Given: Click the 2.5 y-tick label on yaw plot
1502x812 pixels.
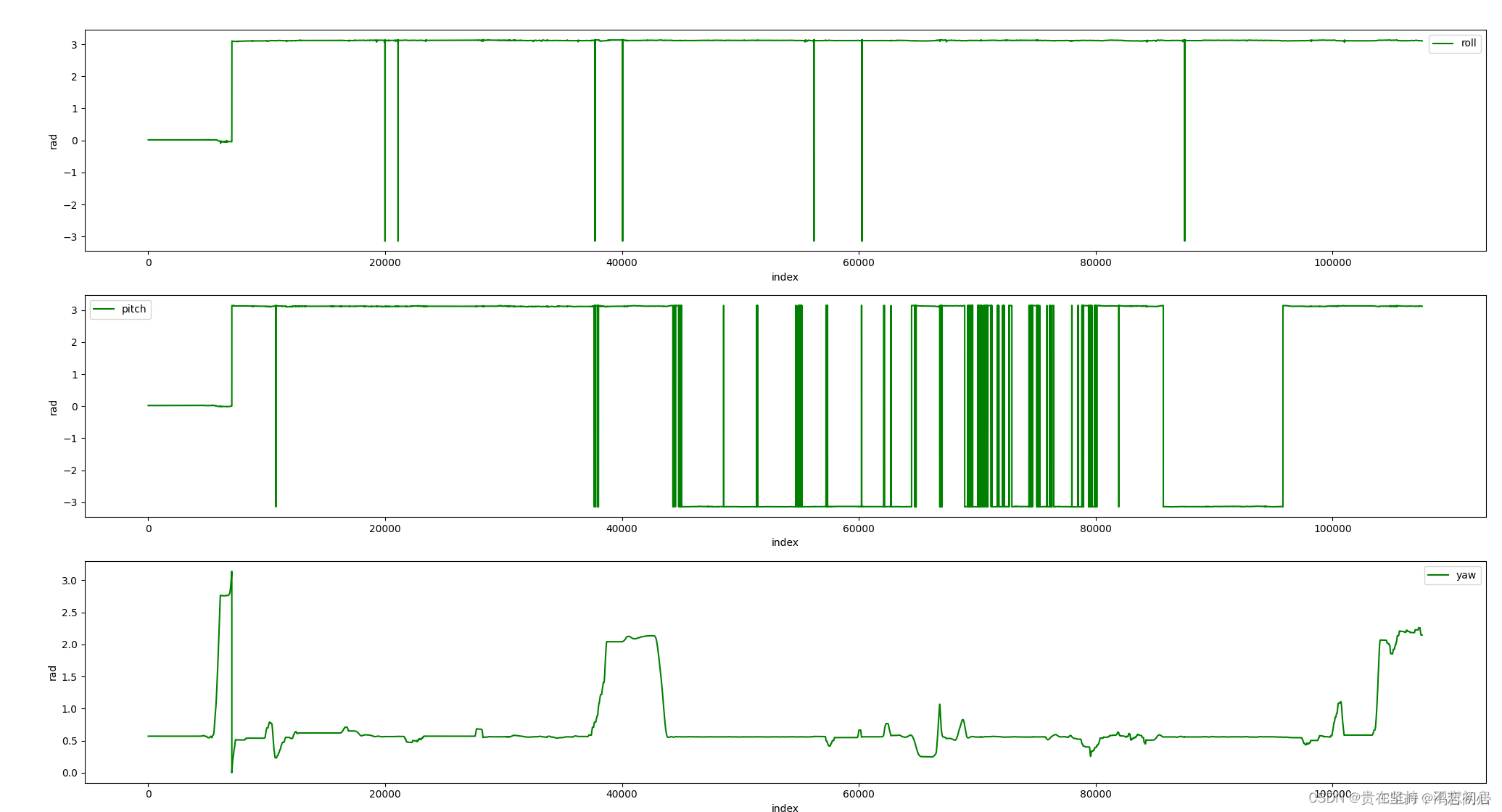Looking at the screenshot, I should point(70,613).
